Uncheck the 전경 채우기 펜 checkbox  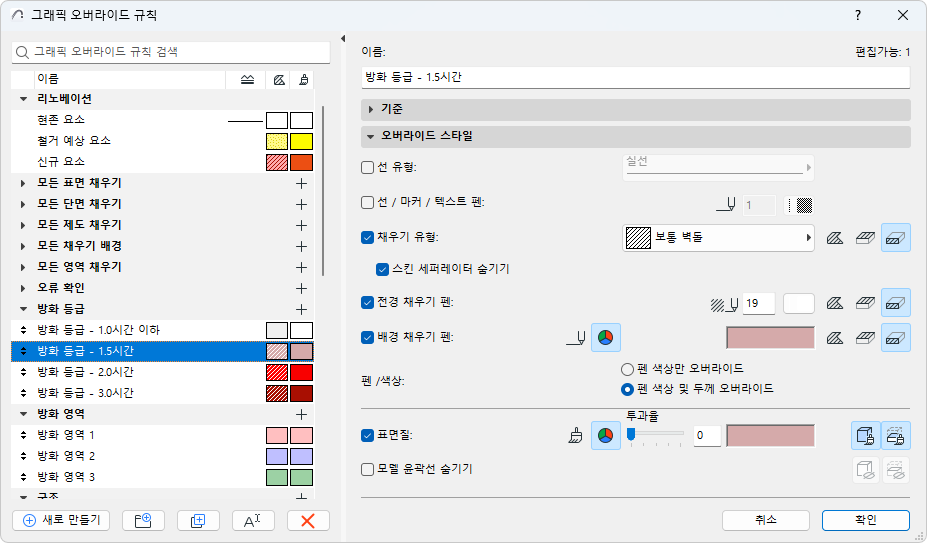[x=367, y=302]
